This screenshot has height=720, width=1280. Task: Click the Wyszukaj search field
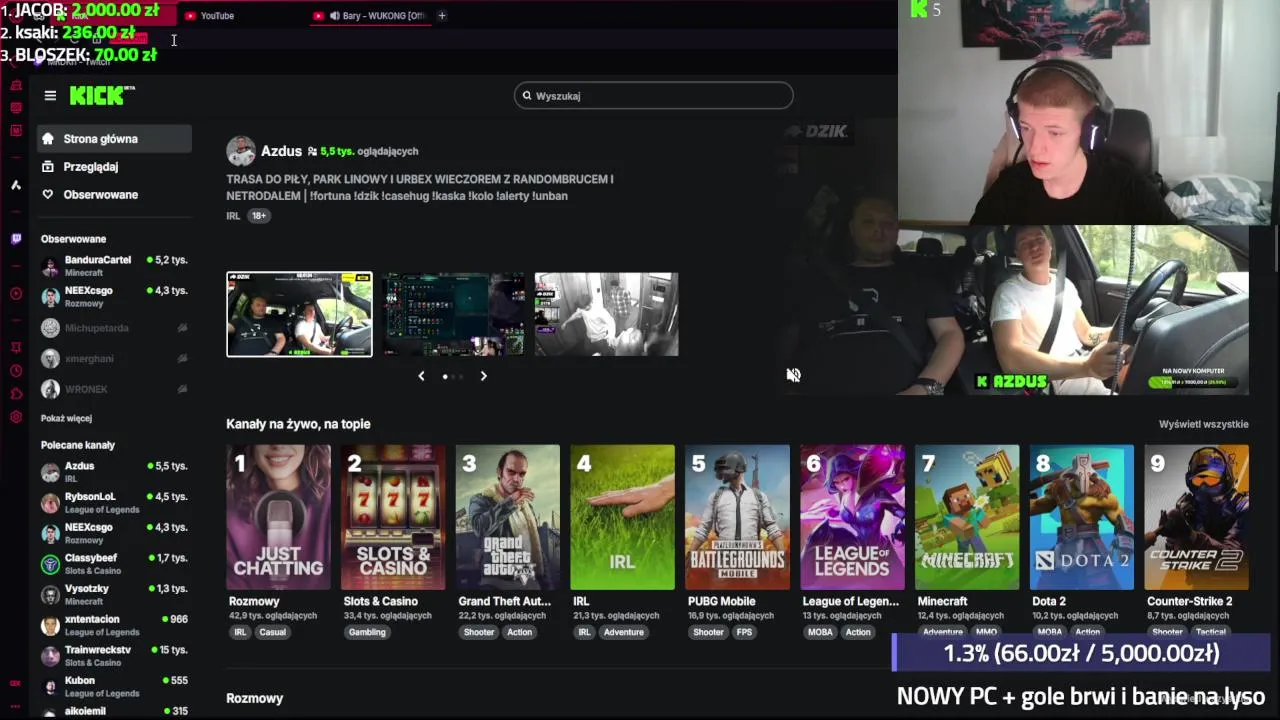tap(654, 96)
